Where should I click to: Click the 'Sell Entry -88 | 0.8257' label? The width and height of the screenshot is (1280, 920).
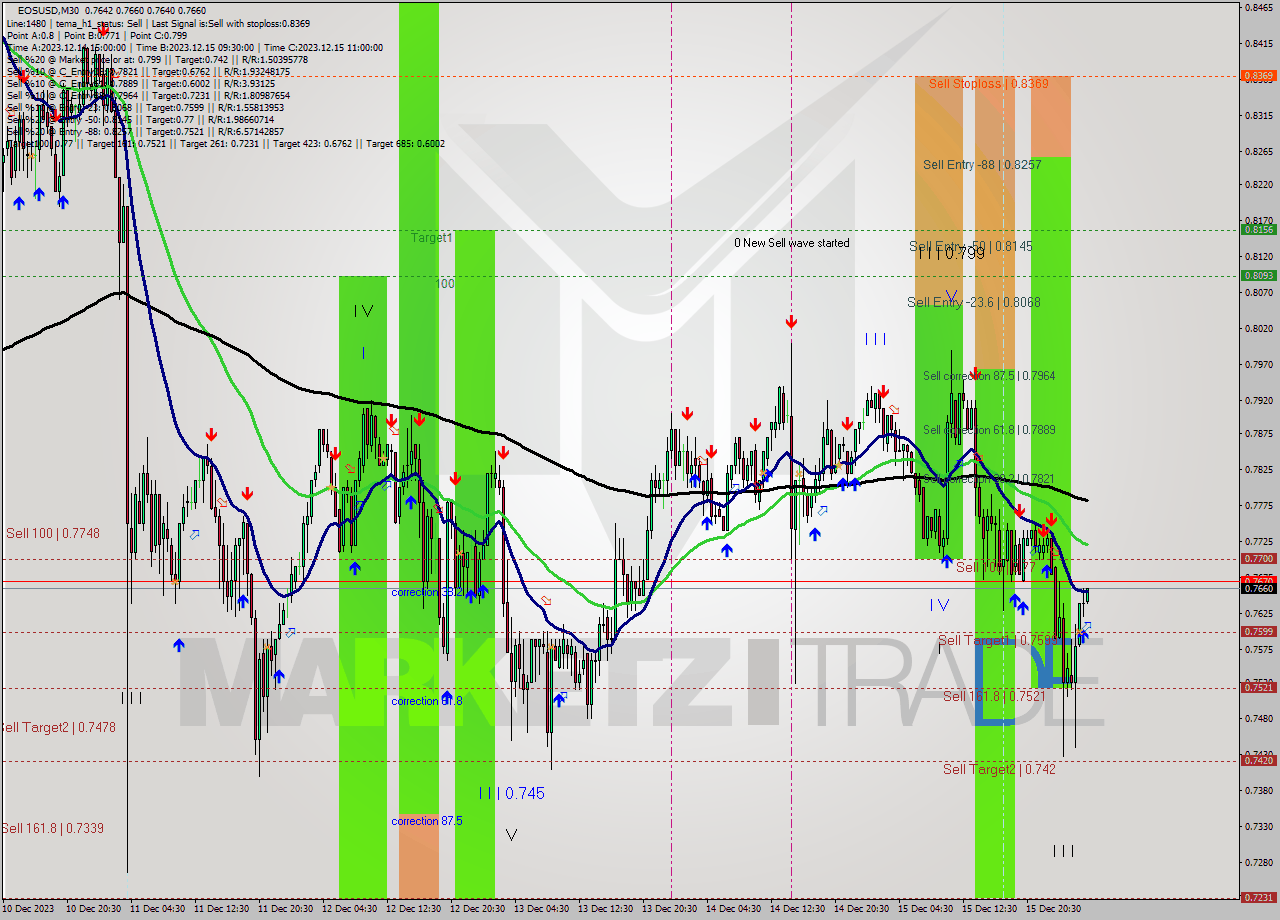[x=982, y=164]
